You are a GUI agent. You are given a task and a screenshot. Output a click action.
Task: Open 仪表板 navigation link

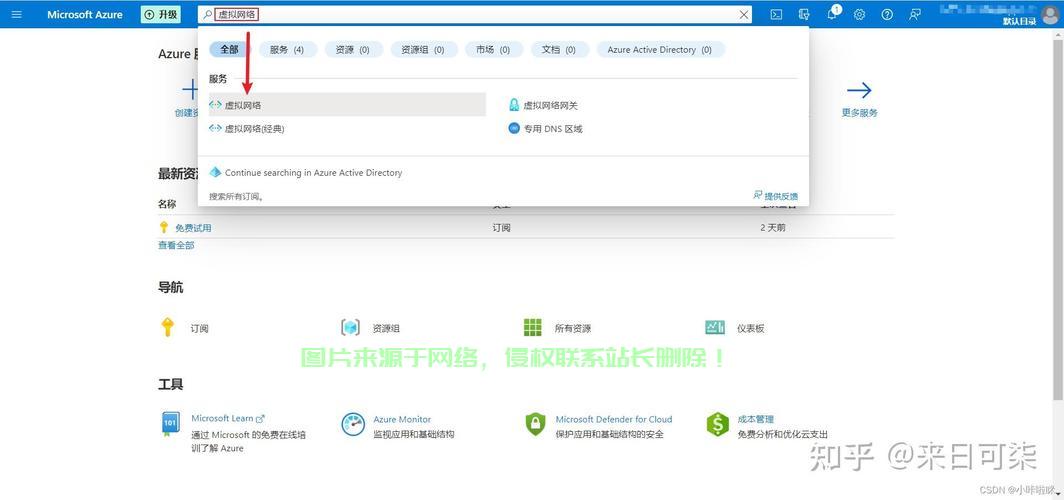pos(751,328)
